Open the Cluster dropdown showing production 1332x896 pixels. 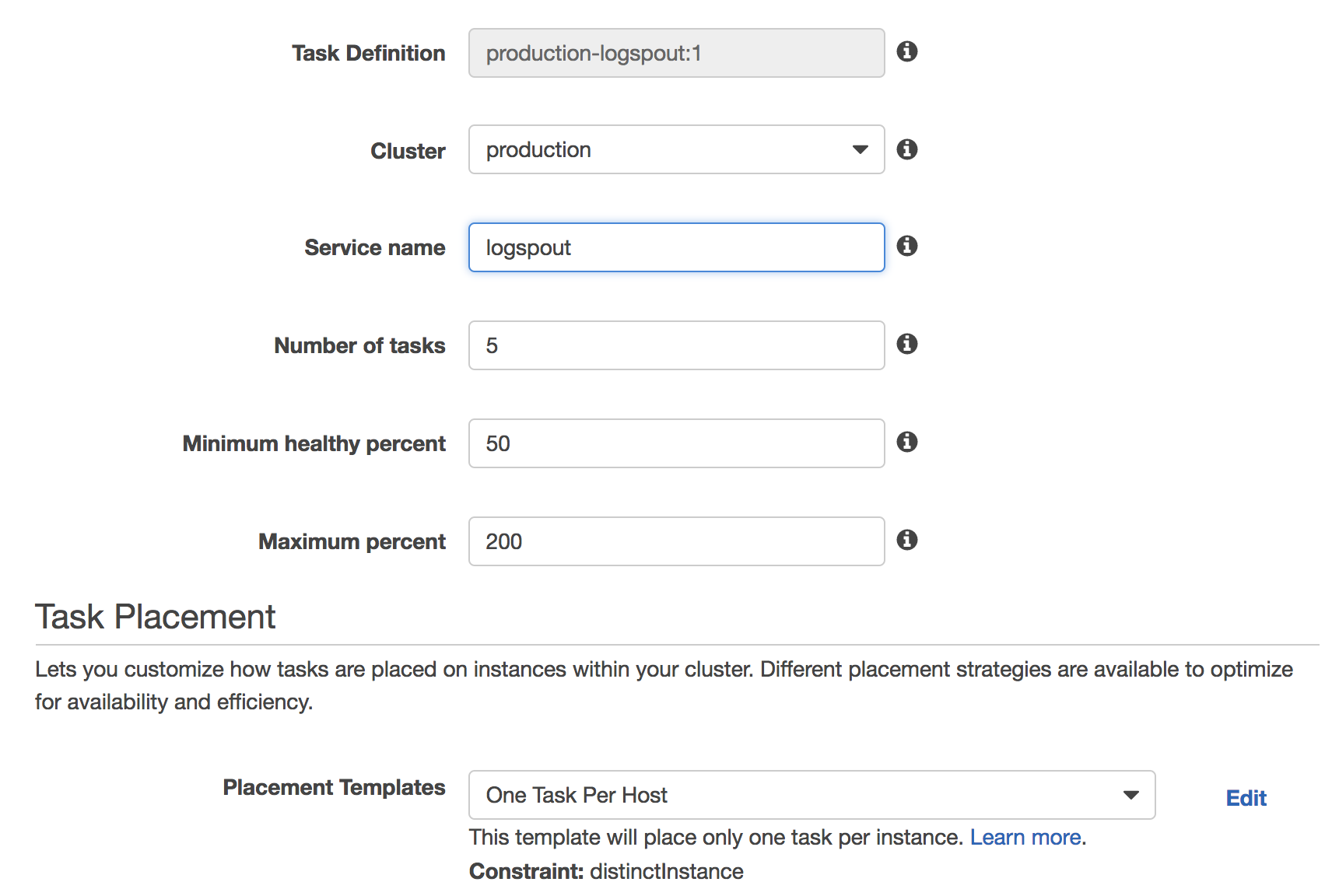coord(675,149)
